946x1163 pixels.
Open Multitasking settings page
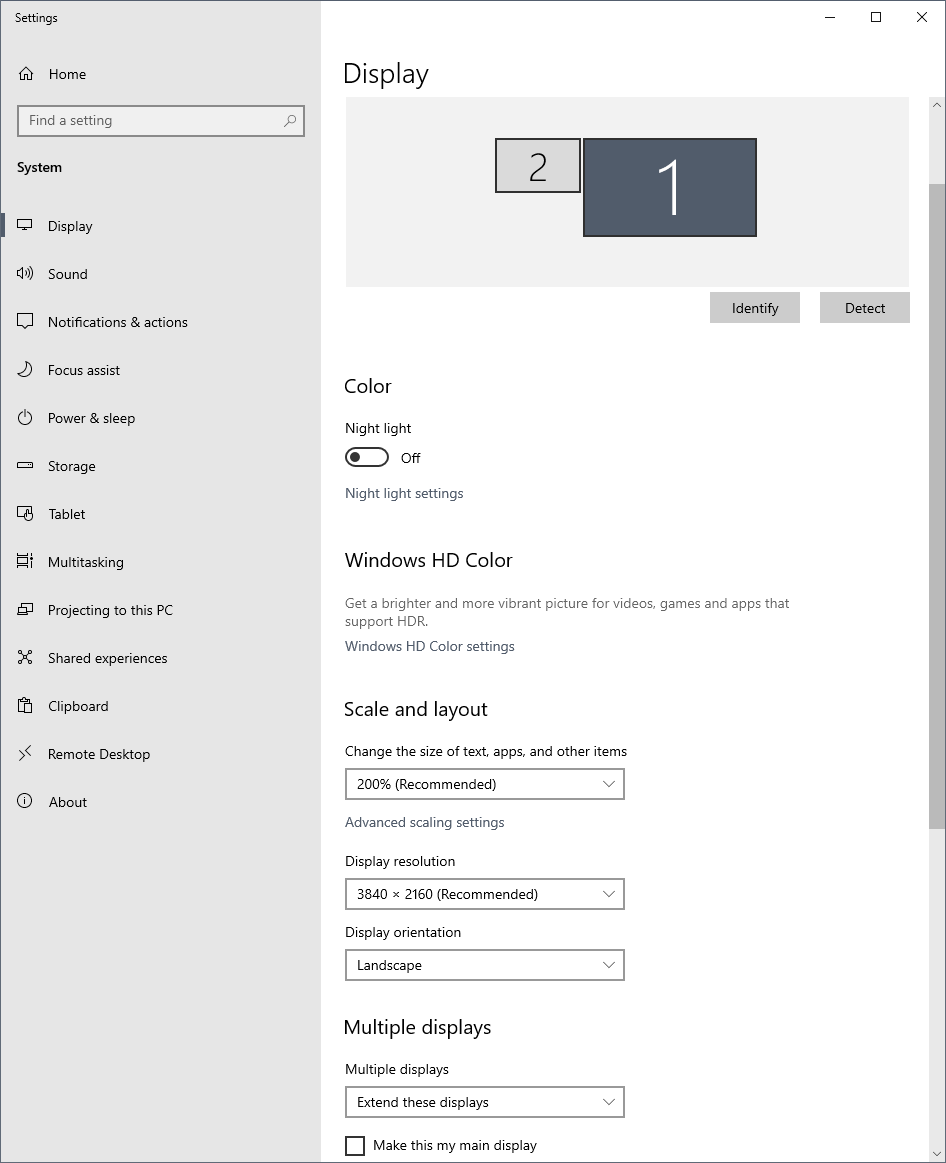[160, 561]
